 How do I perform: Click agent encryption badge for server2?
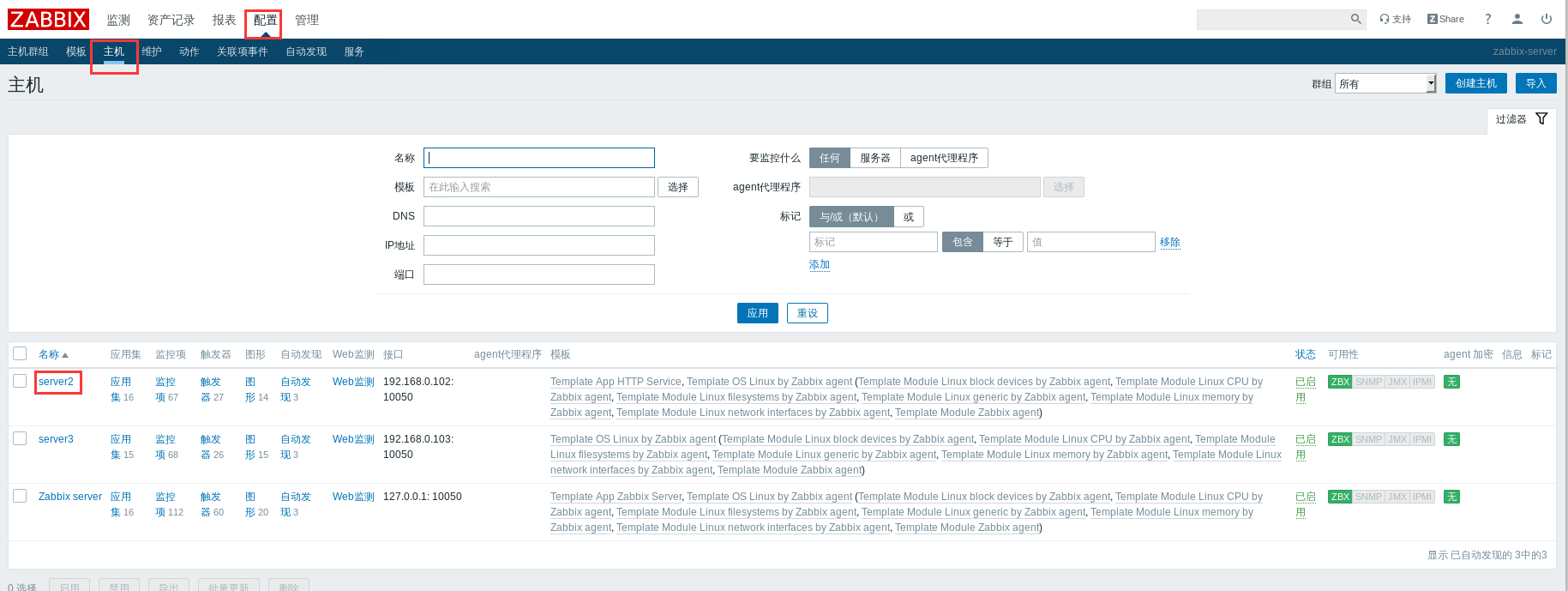pyautogui.click(x=1451, y=382)
